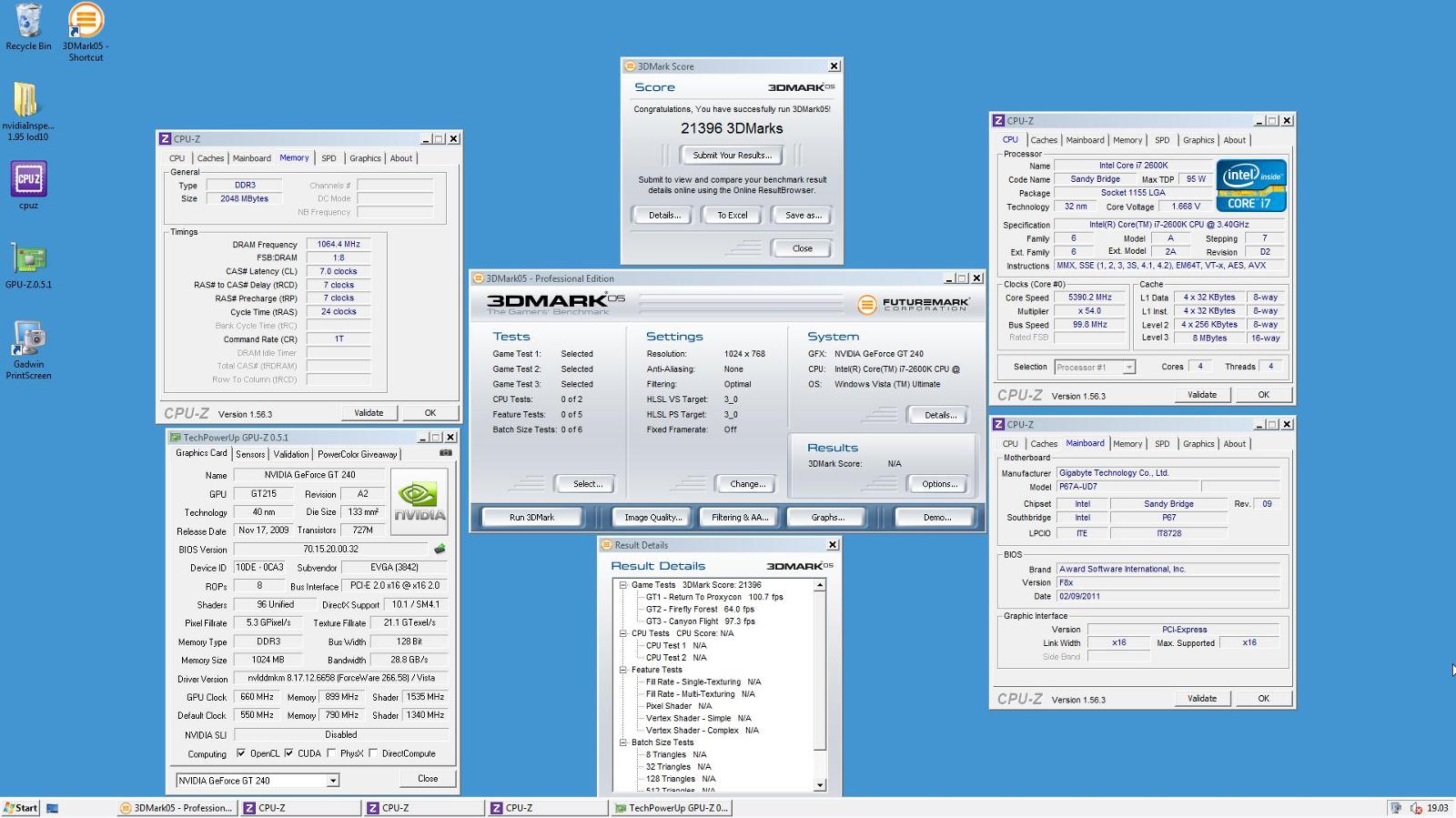Viewport: 1456px width, 818px height.
Task: Toggle the CUDA checkbox in GPU-Z
Action: (288, 753)
